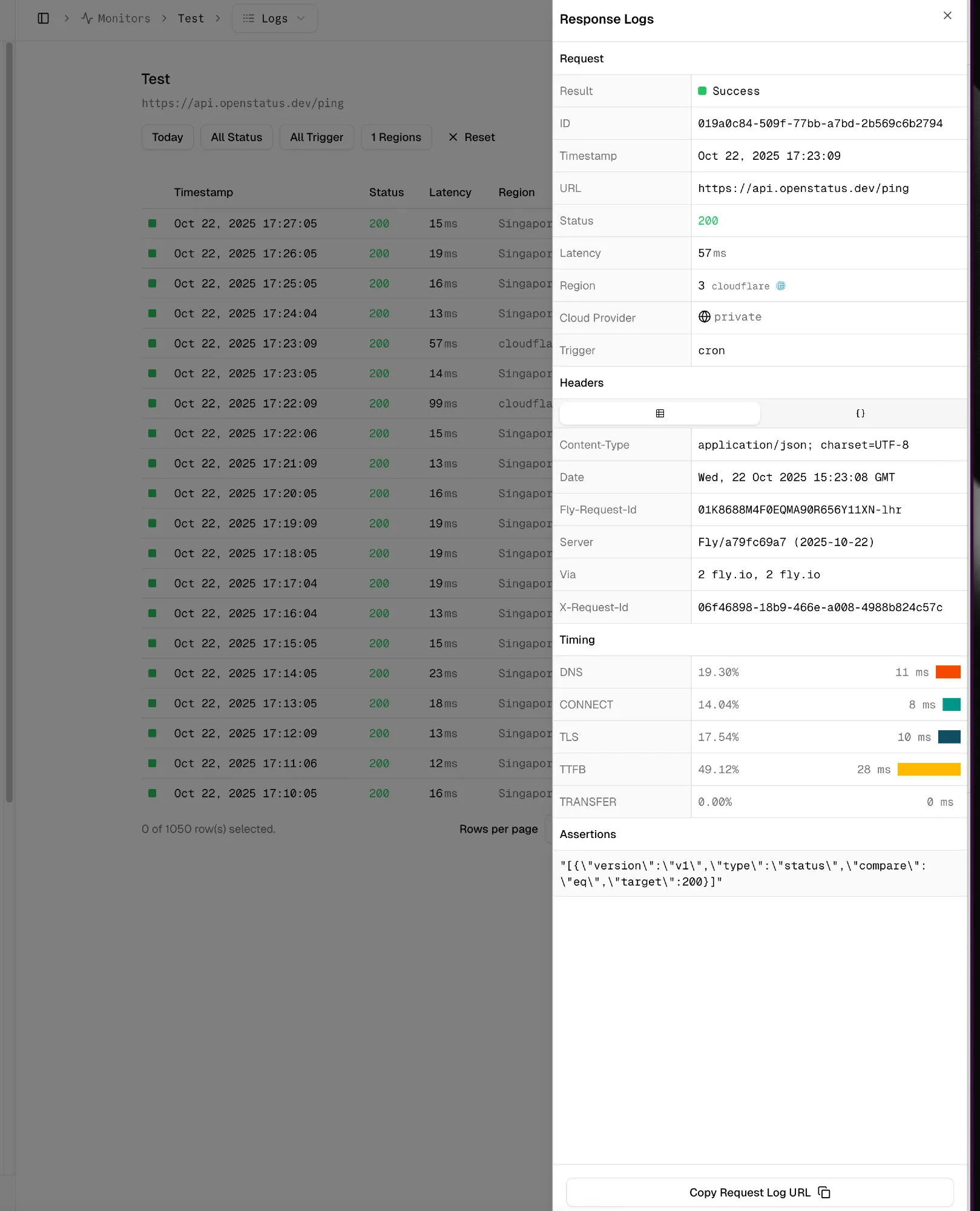
Task: Select Monitors in the breadcrumb
Action: pyautogui.click(x=123, y=18)
